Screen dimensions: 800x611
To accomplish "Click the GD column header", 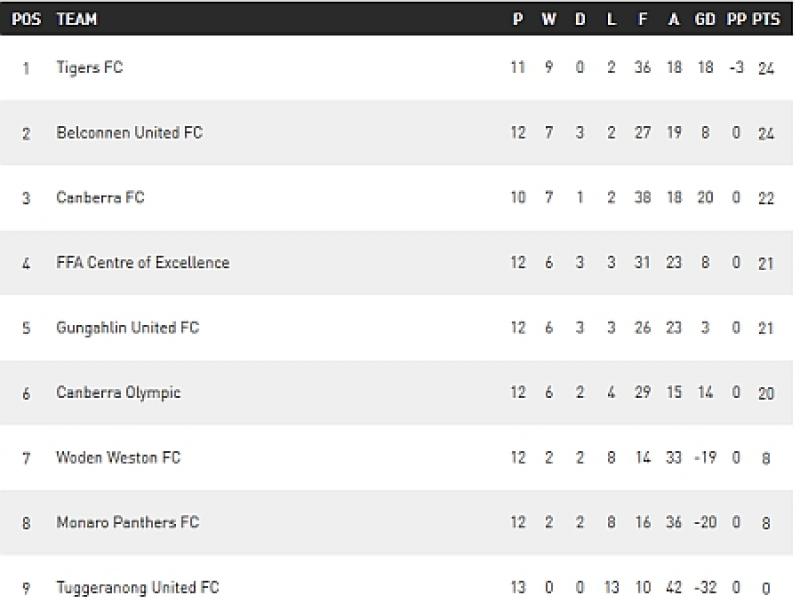I will [x=705, y=19].
